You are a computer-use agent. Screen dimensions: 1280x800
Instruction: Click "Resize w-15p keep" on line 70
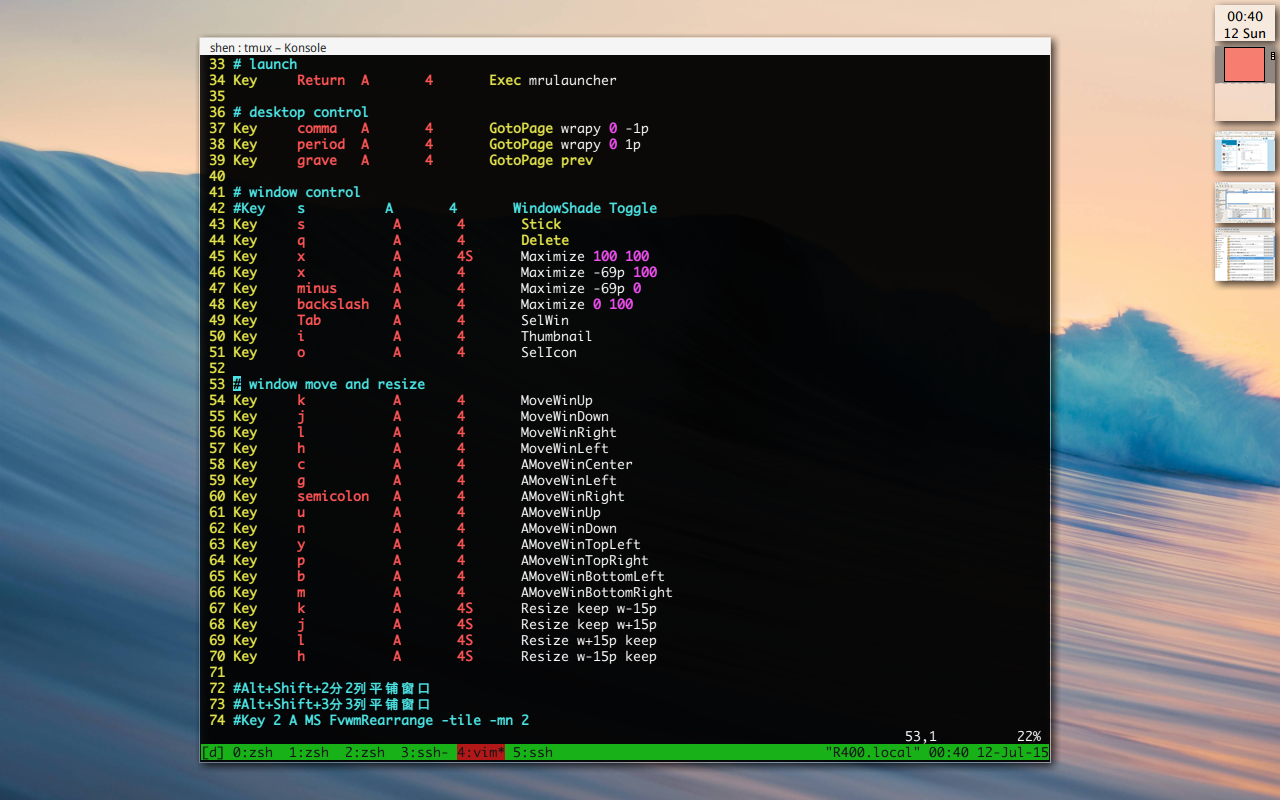[589, 656]
